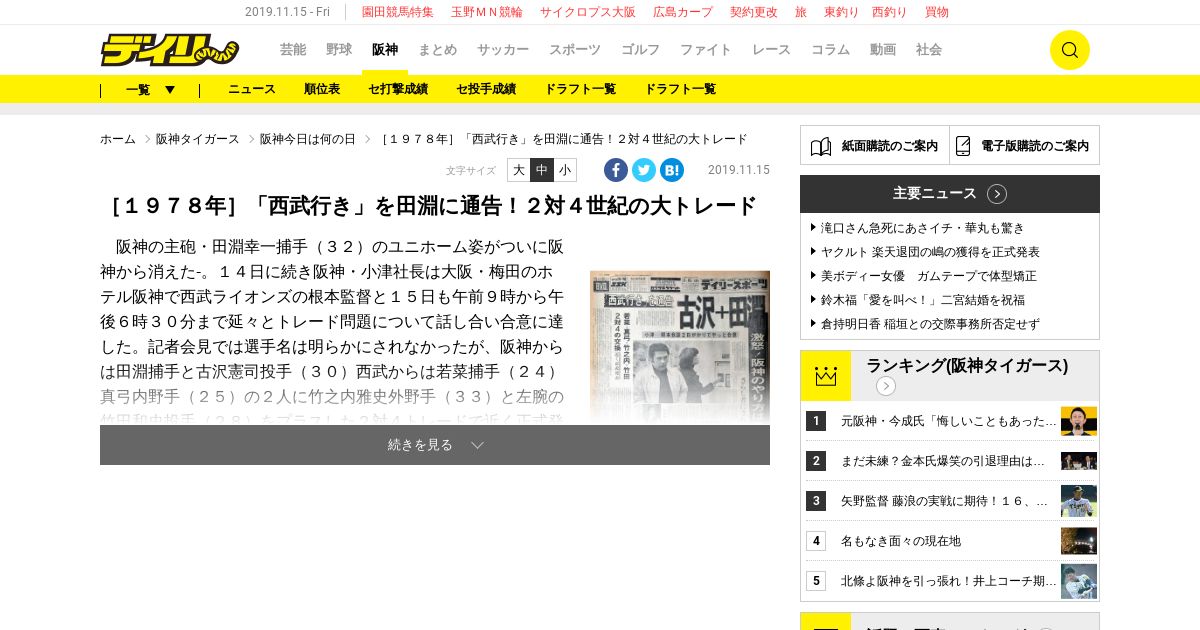Open ranking 2 金本氏爆笑 article
The image size is (1200, 630).
tap(943, 461)
